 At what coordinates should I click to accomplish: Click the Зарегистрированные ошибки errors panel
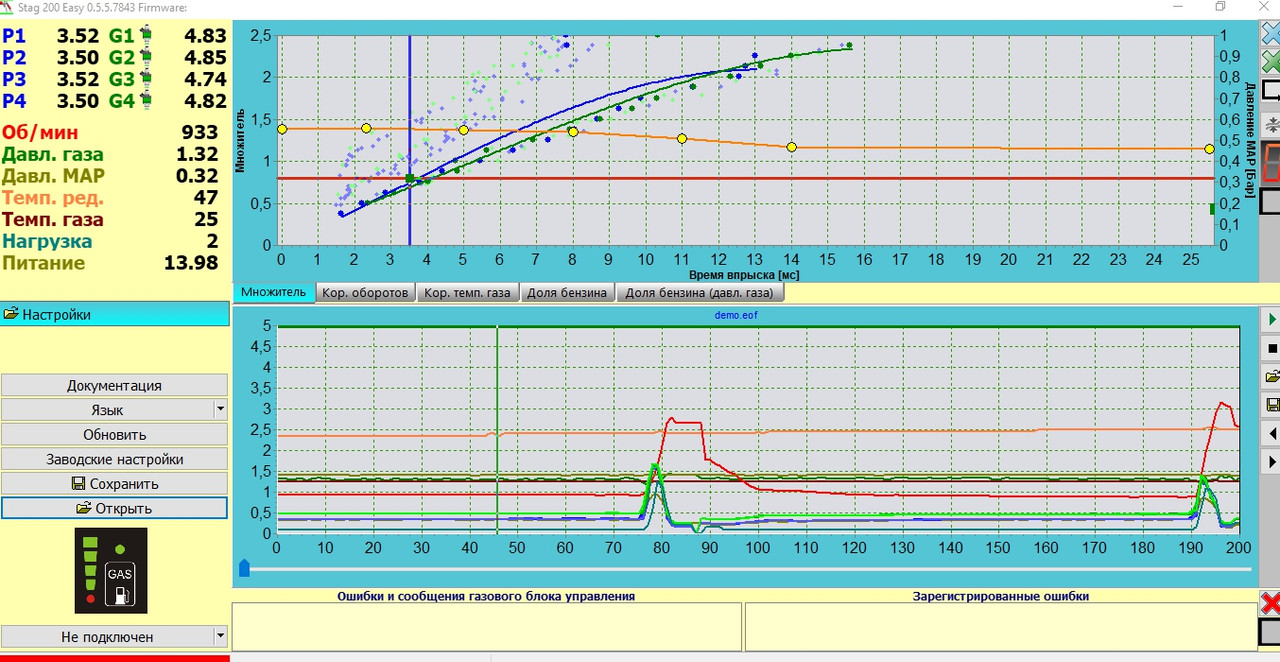(x=1000, y=626)
